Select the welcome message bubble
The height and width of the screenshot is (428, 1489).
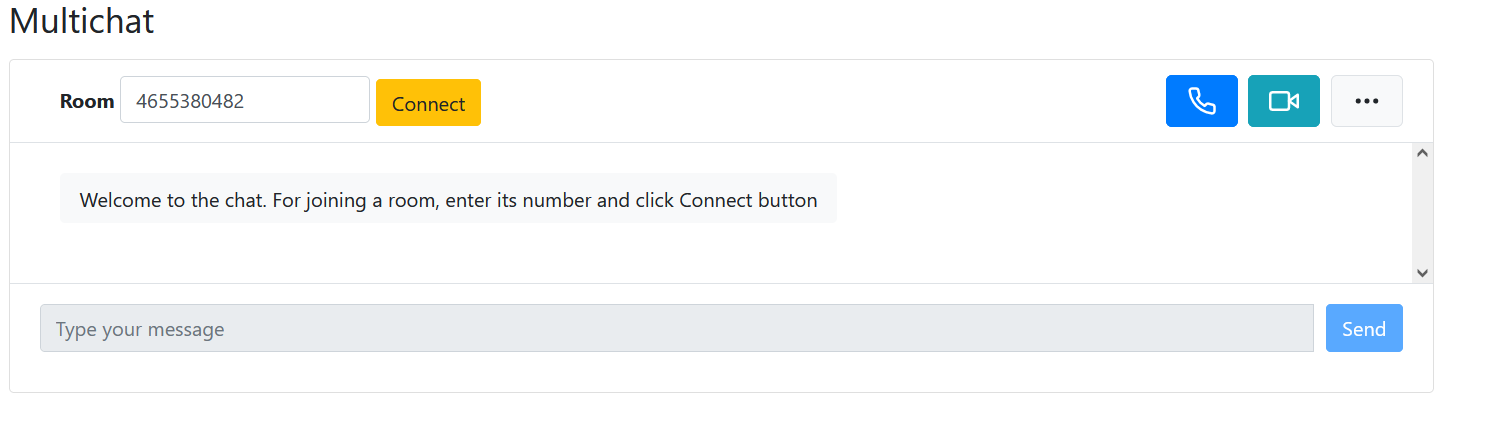click(448, 199)
